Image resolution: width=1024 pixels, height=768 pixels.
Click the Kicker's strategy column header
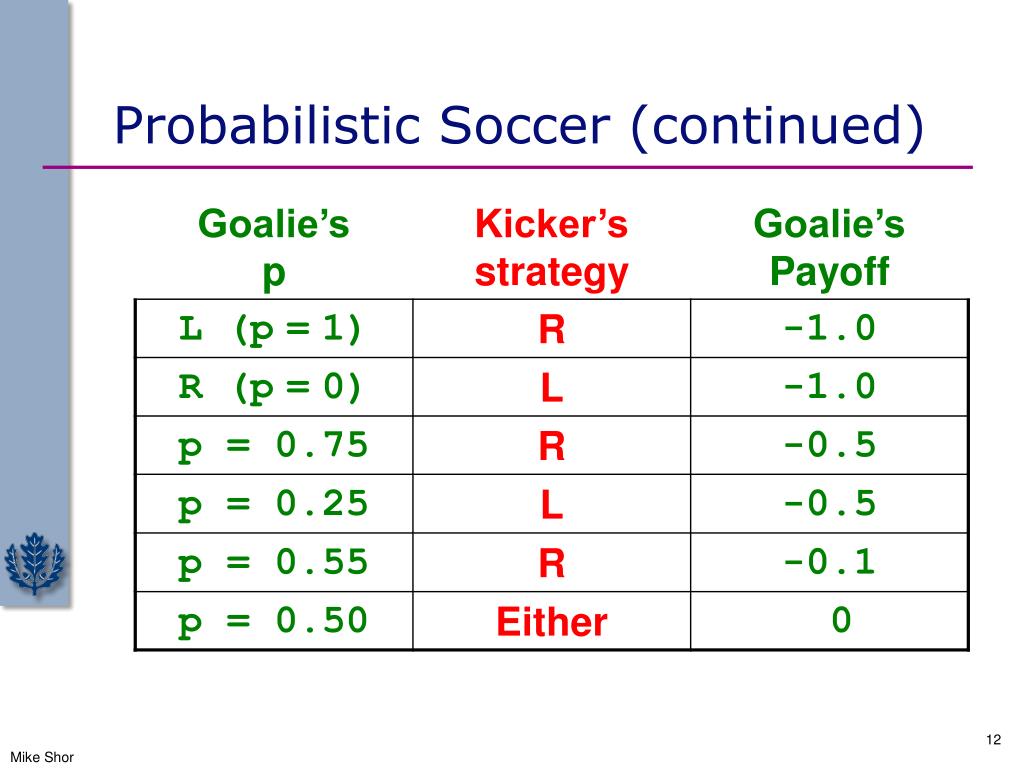(551, 248)
